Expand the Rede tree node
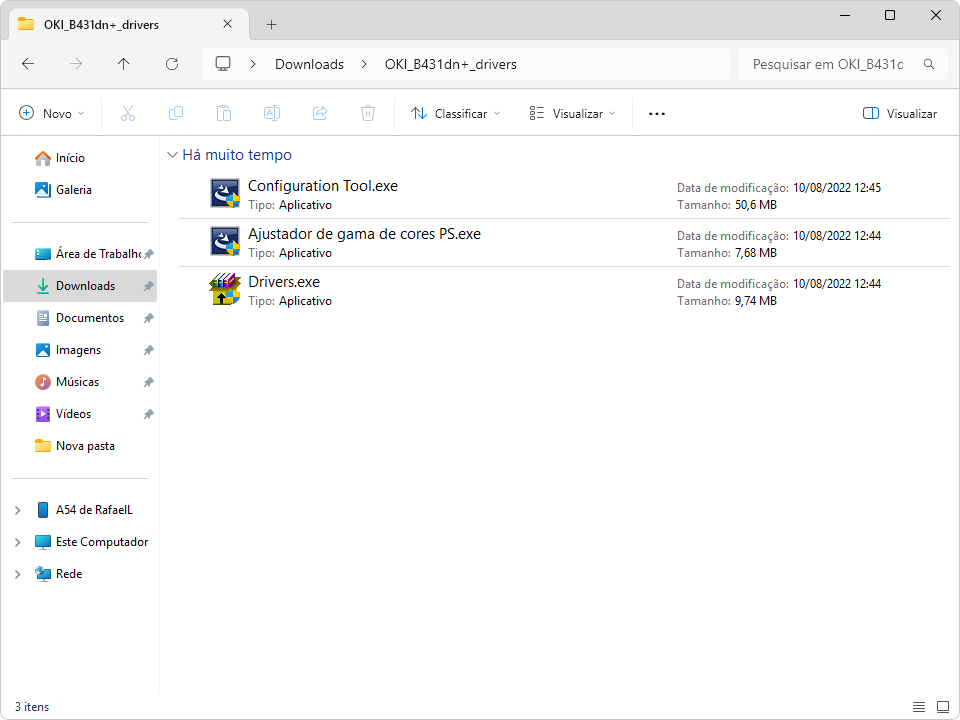The width and height of the screenshot is (960, 720). click(18, 574)
